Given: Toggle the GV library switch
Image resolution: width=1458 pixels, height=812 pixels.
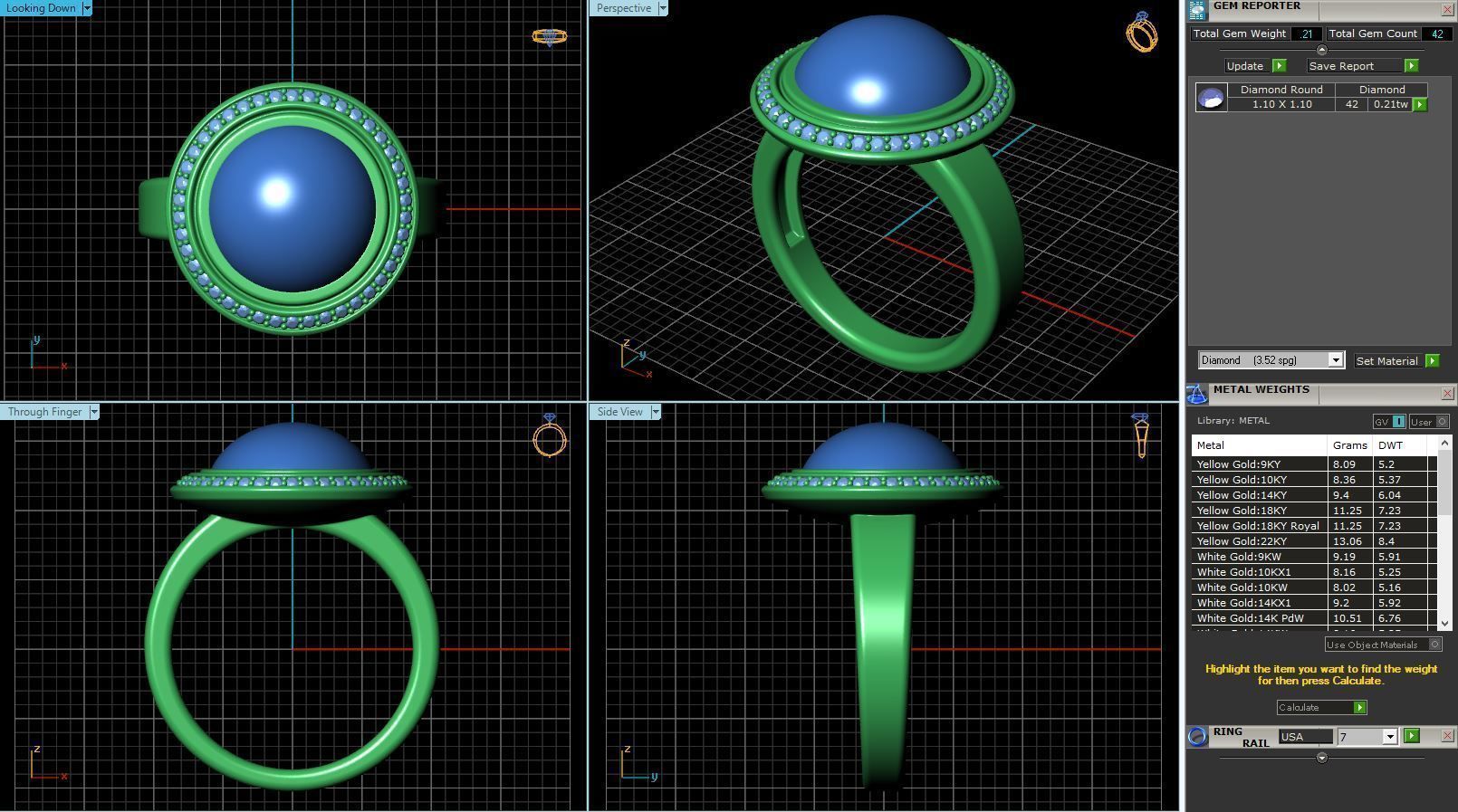Looking at the screenshot, I should pos(1389,422).
